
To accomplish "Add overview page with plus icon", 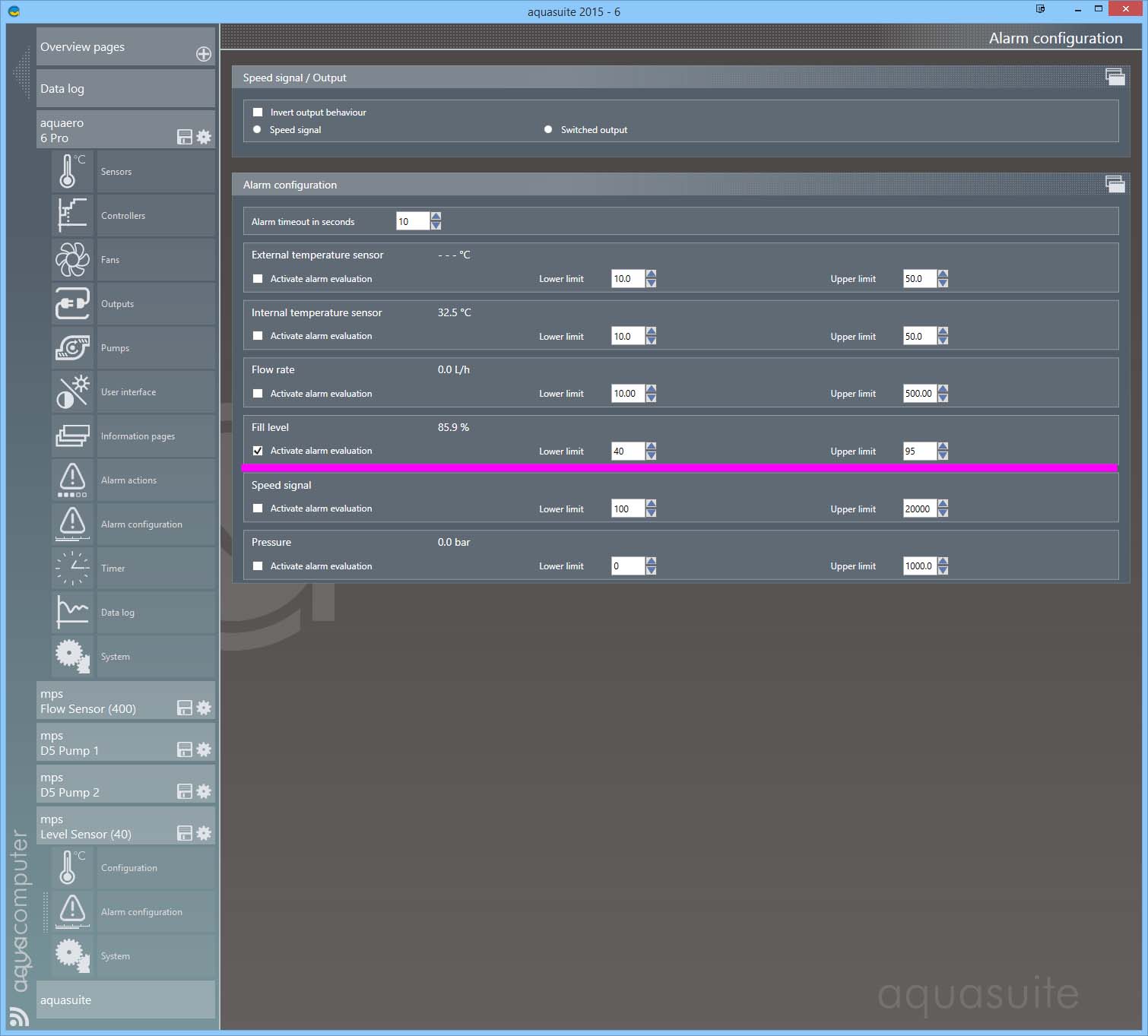I will 204,54.
